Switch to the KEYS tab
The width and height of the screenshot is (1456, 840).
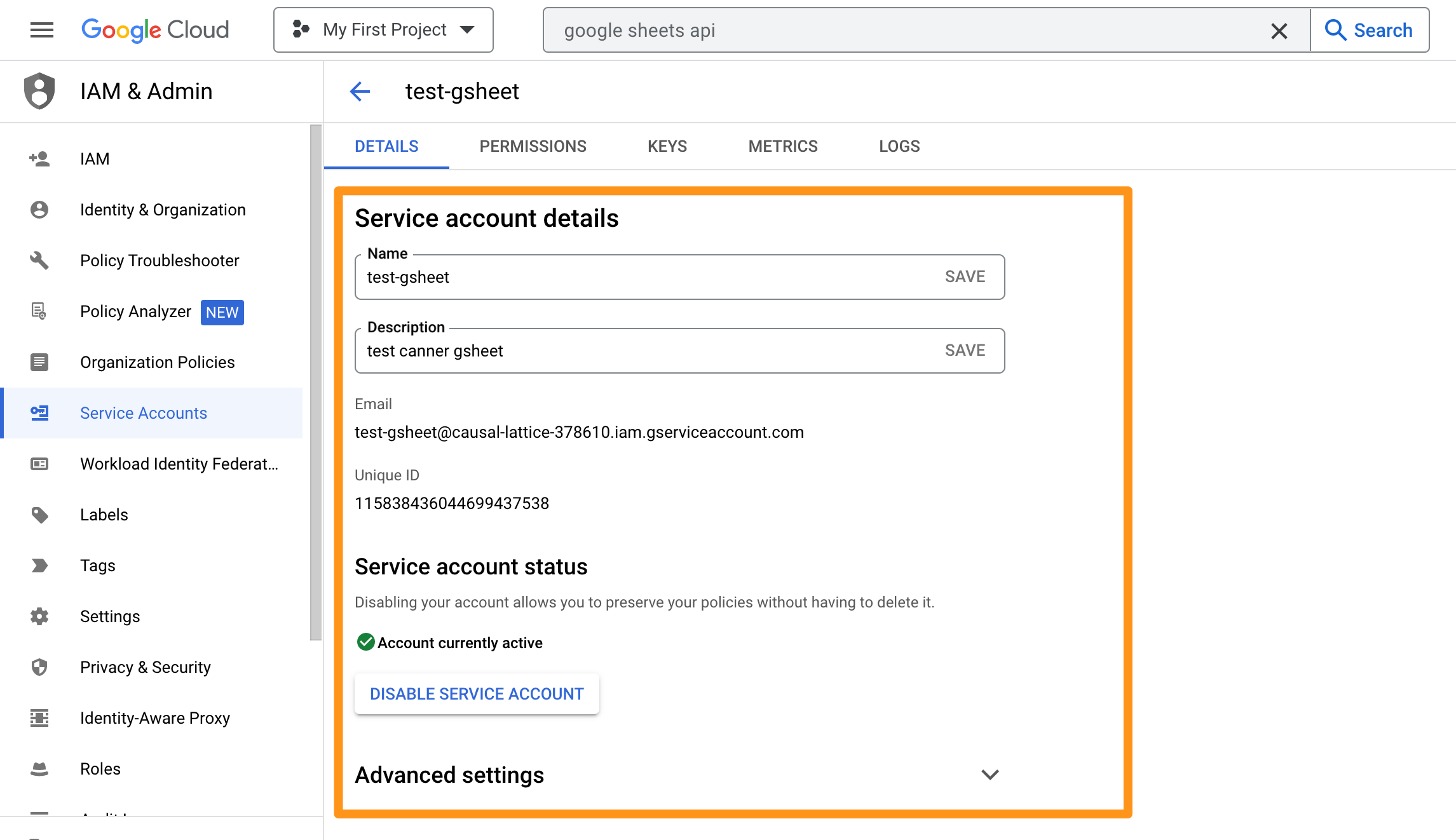[667, 146]
